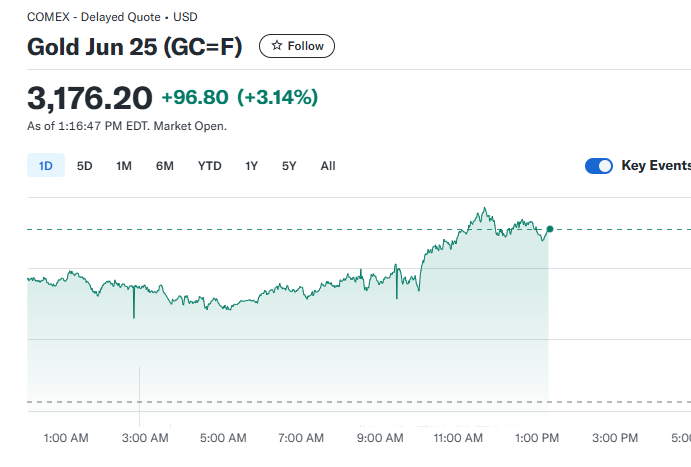Screen dimensions: 691x467
Task: Click the downward spike near 3:00 AM
Action: pyautogui.click(x=134, y=302)
